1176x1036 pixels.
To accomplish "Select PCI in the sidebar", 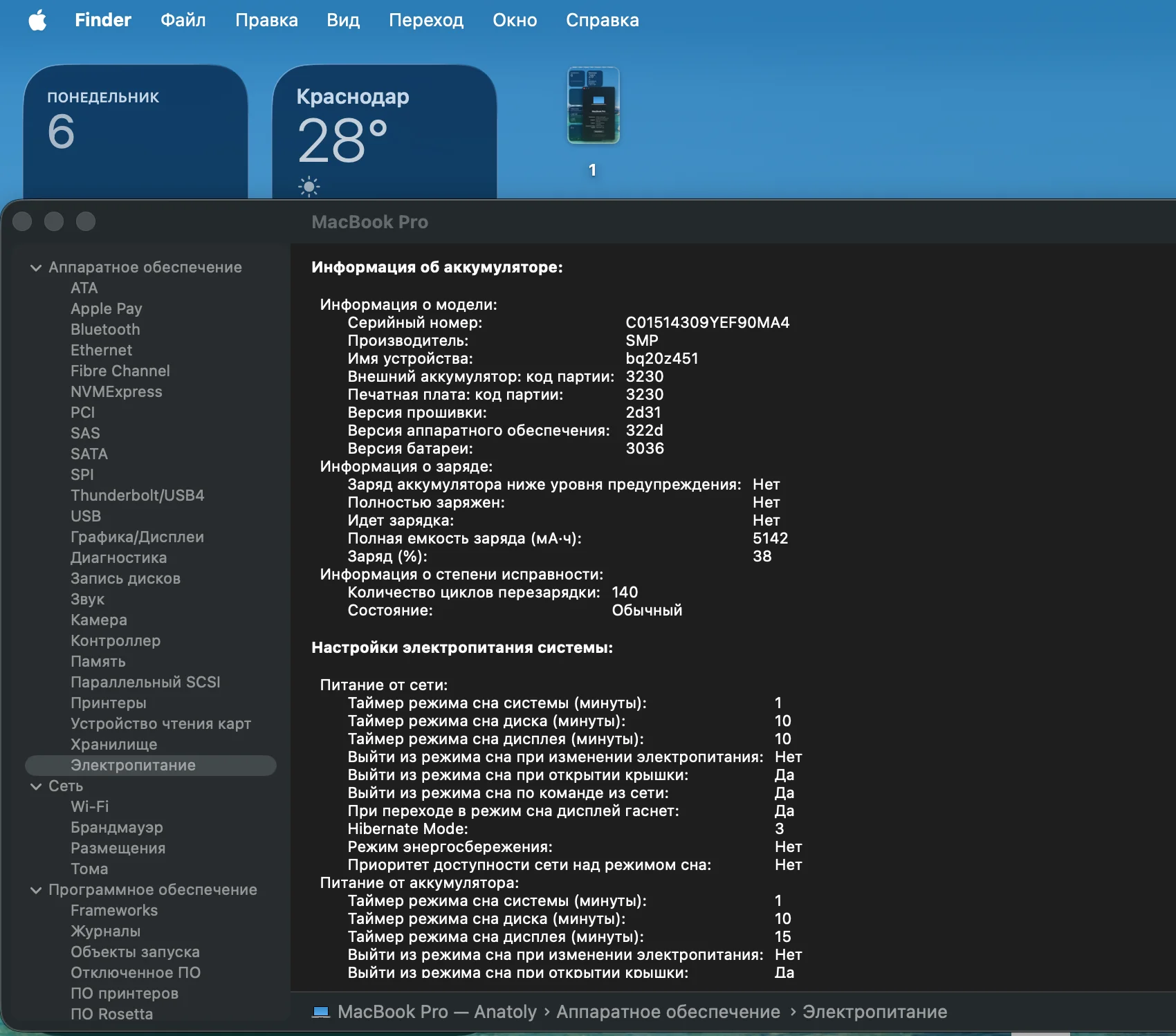I will pos(83,413).
